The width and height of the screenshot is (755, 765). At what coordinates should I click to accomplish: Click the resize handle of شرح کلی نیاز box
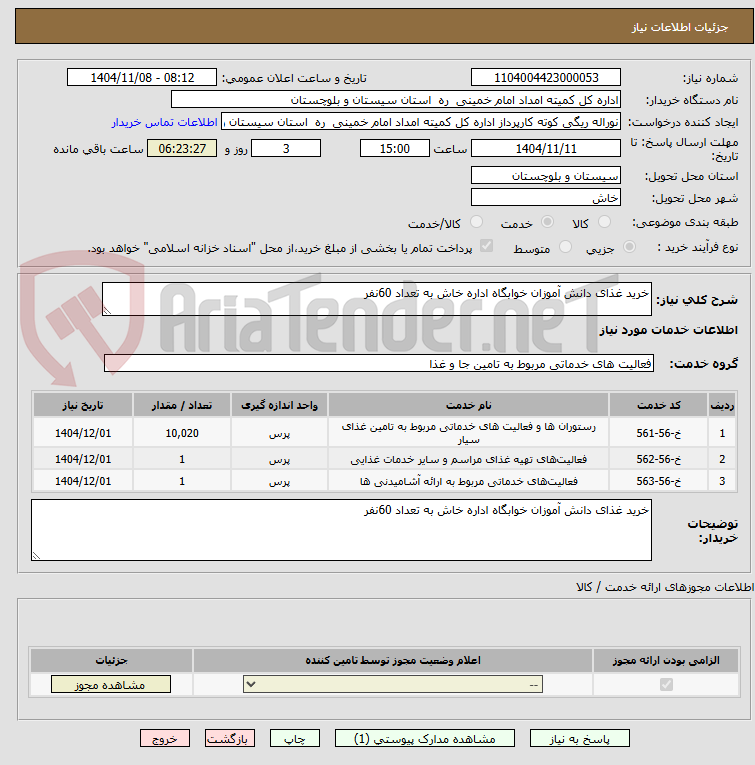pyautogui.click(x=107, y=310)
